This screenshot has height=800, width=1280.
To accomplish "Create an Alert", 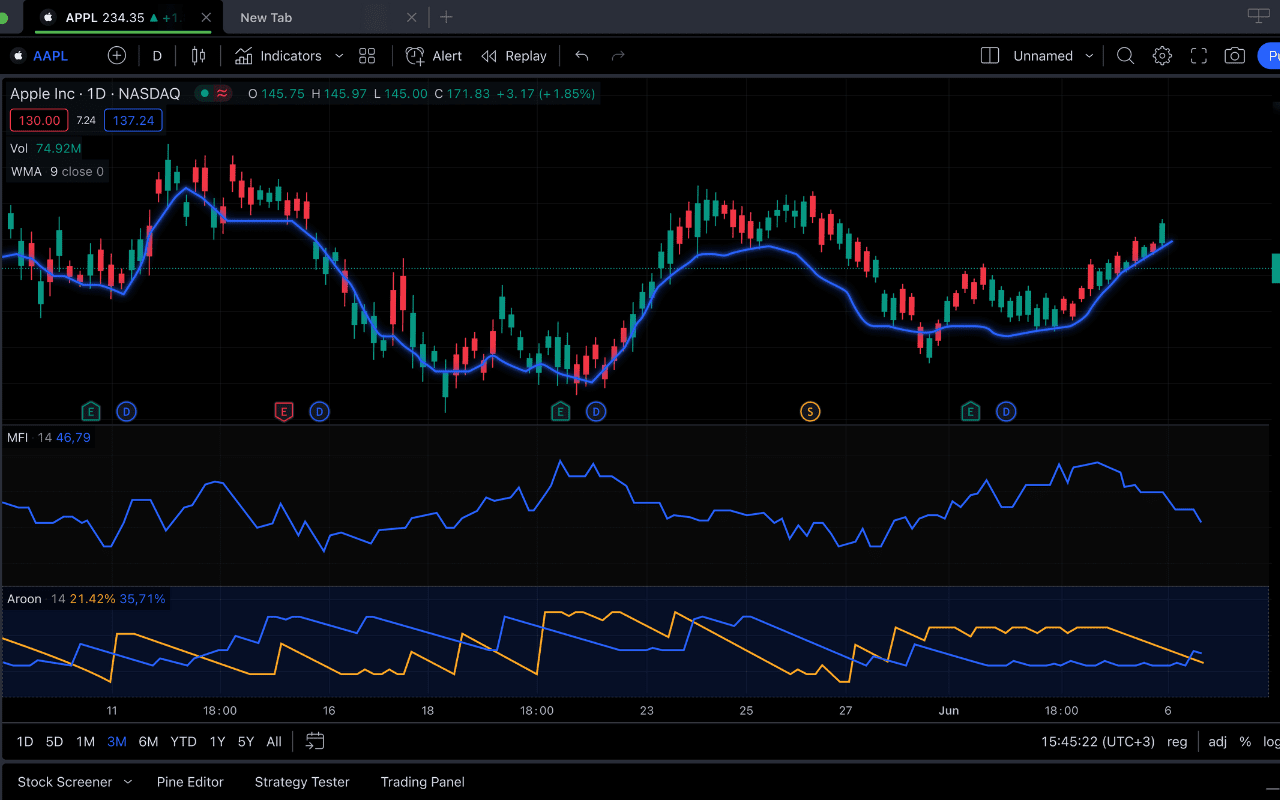I will tap(434, 56).
